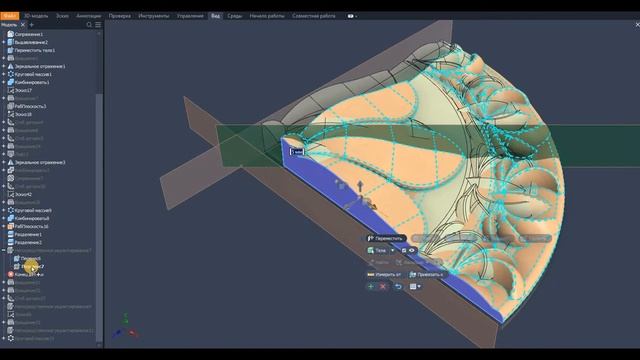
Task: Open the ribbon display options dropdown
Action: point(352,16)
